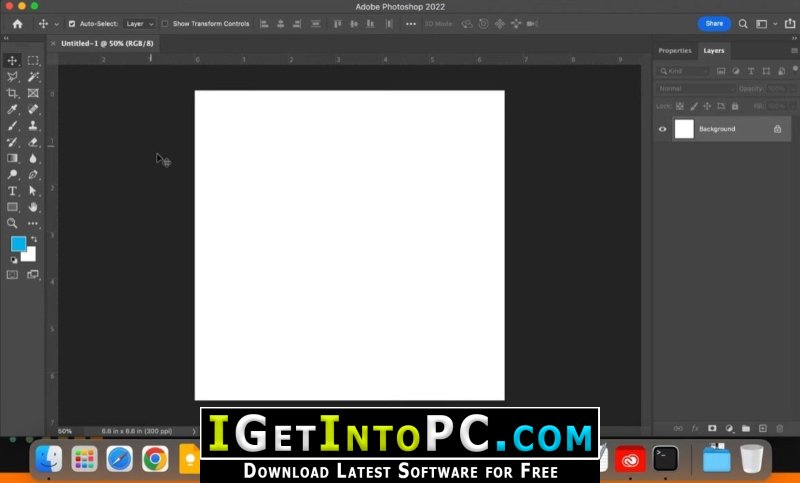The image size is (800, 483).
Task: Toggle the Auto-Select checkbox
Action: click(x=72, y=24)
